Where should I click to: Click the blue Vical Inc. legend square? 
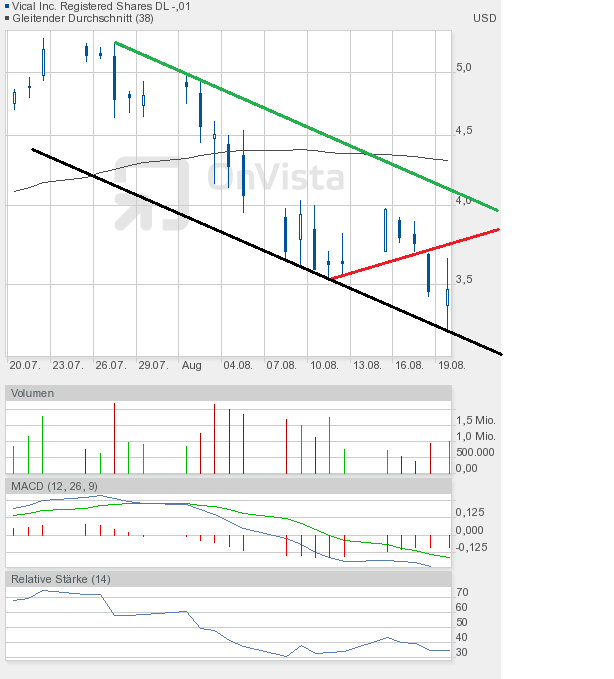coord(8,6)
